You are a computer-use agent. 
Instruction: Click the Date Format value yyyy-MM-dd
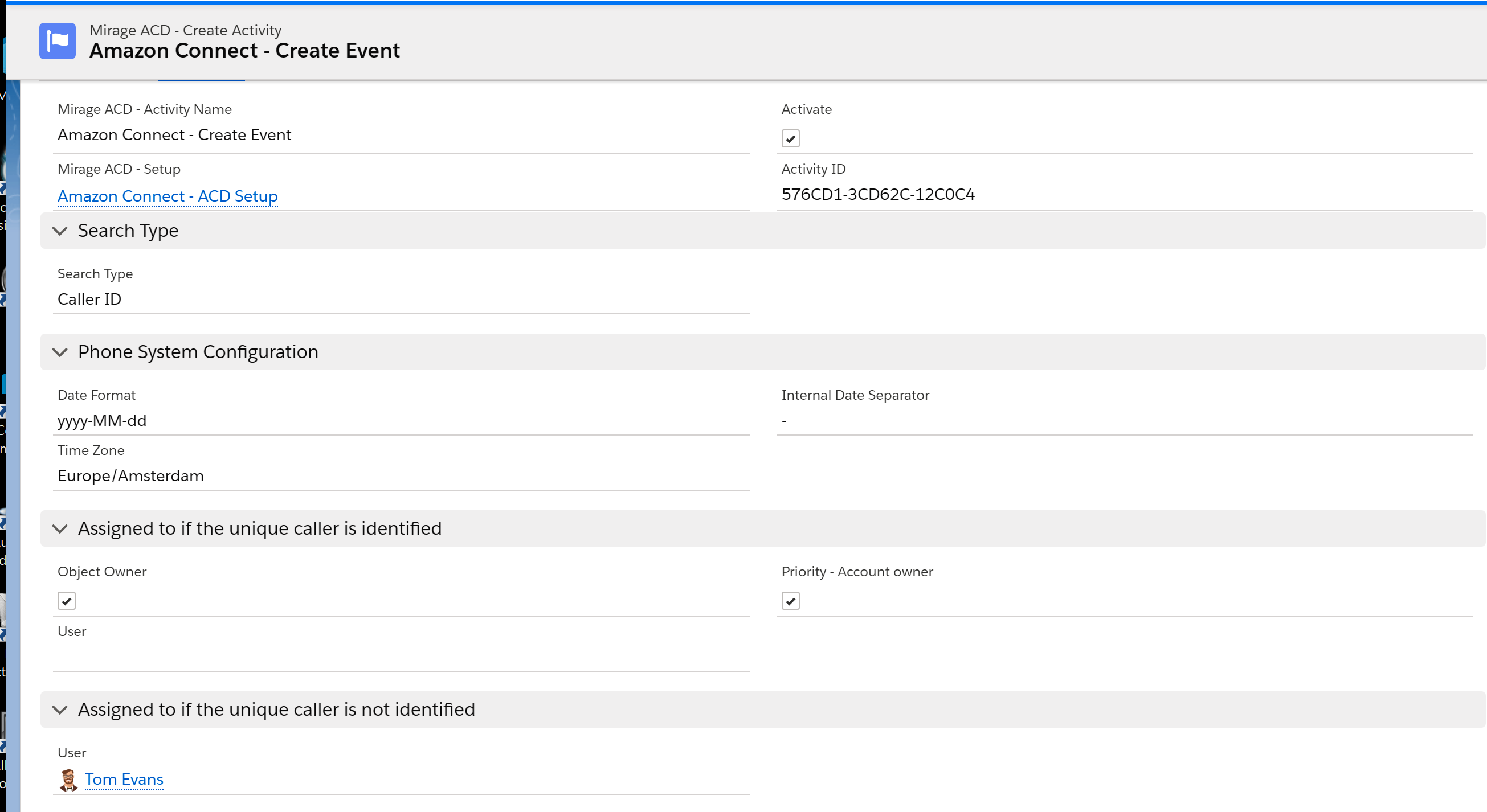pos(102,420)
